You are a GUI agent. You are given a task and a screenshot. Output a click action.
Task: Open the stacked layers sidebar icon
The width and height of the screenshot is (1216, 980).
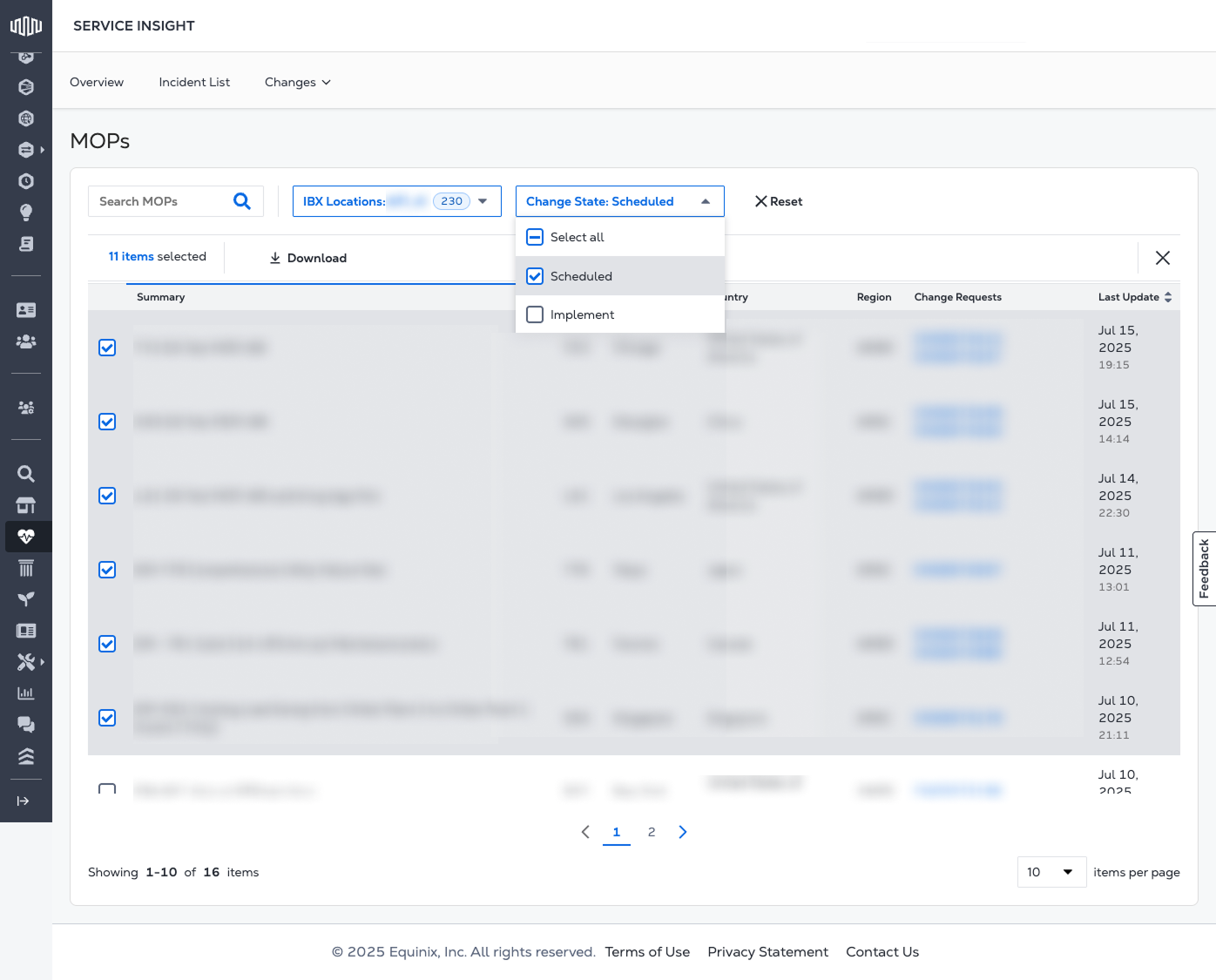tap(26, 756)
